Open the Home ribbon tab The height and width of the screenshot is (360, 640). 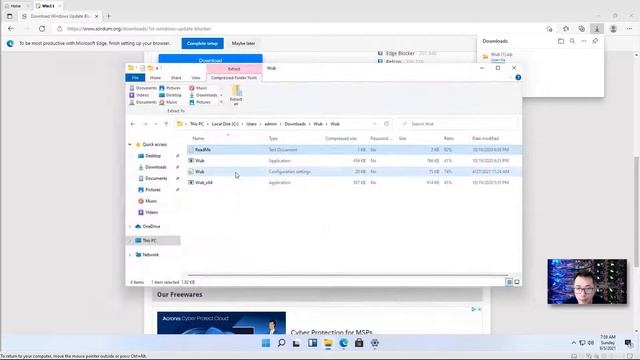[155, 78]
